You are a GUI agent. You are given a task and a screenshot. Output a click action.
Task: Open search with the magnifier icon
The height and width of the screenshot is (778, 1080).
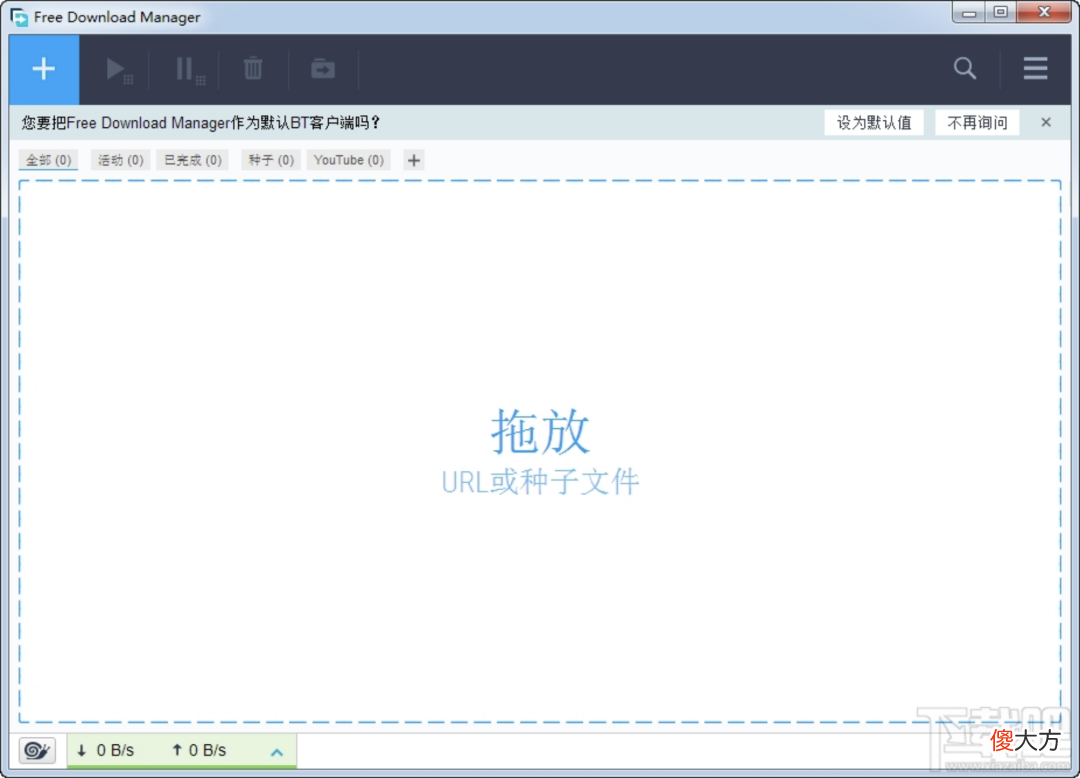click(x=964, y=68)
